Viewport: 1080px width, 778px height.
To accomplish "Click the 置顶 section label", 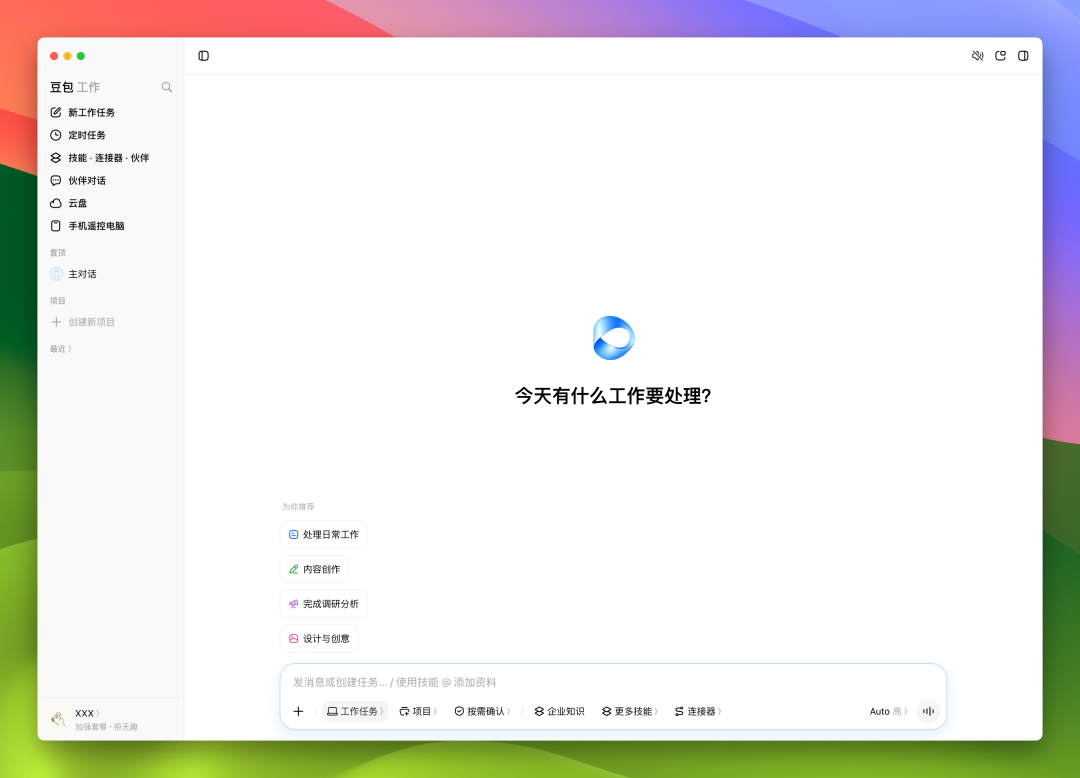I will [58, 253].
